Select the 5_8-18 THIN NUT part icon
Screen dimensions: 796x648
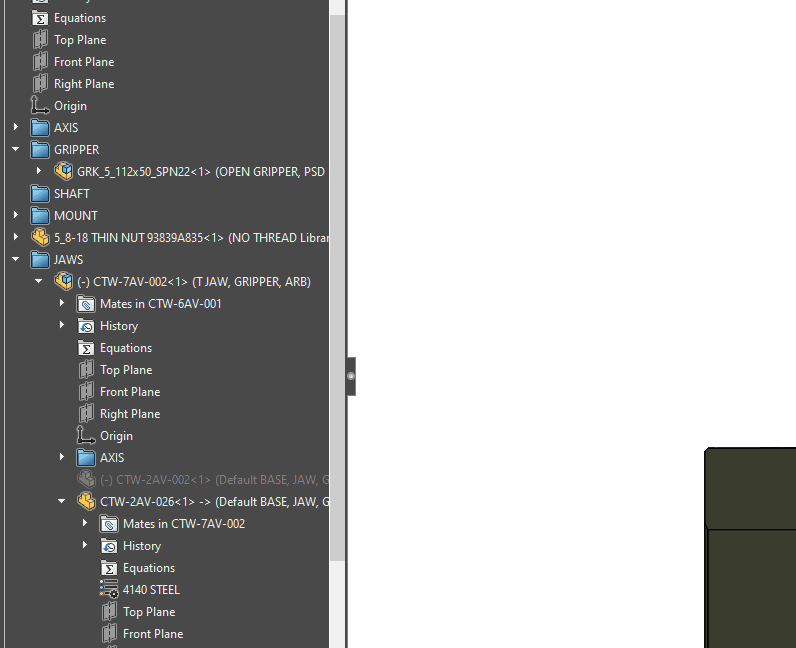tap(40, 238)
